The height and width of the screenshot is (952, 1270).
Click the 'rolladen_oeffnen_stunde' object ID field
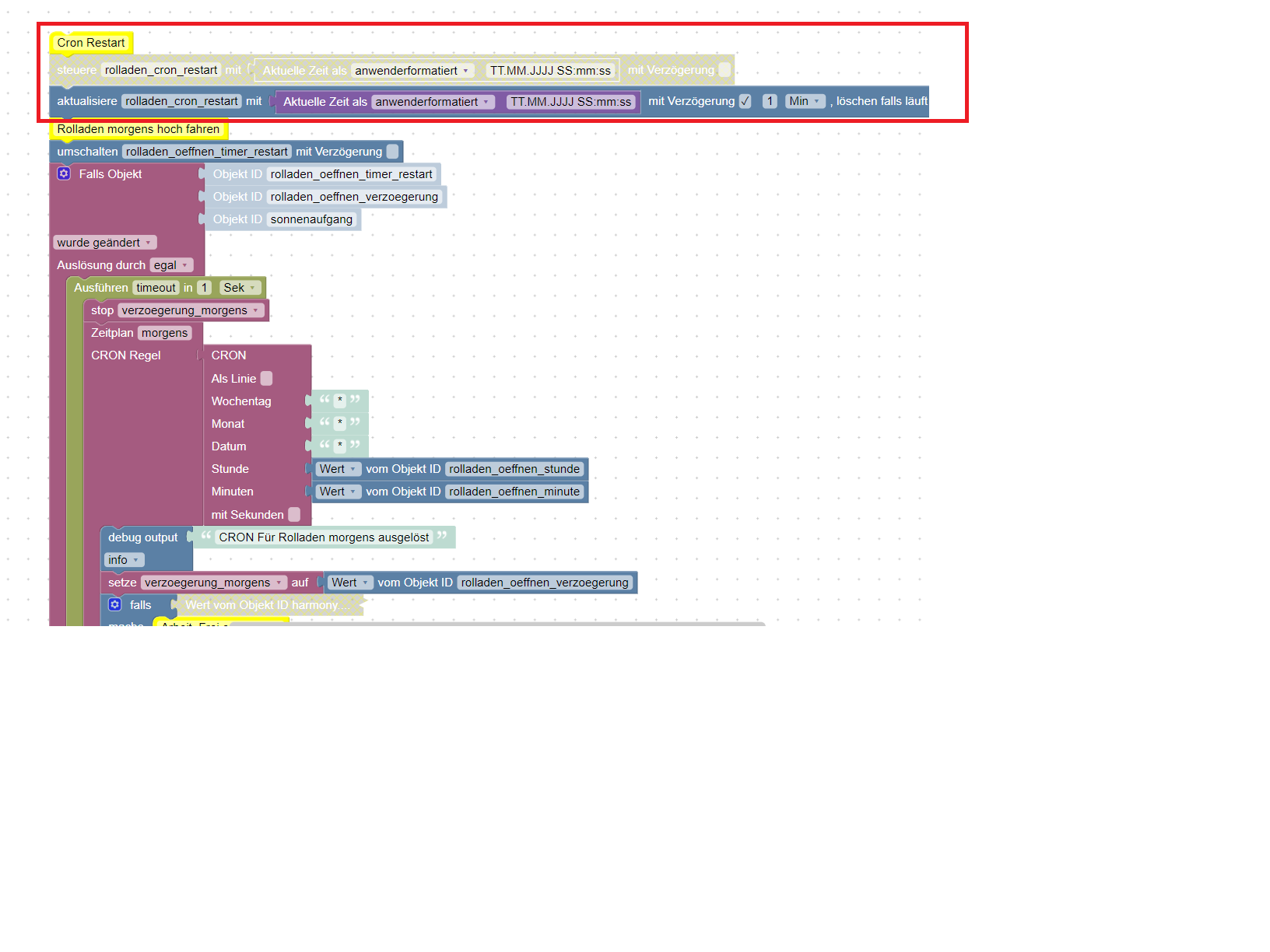514,469
